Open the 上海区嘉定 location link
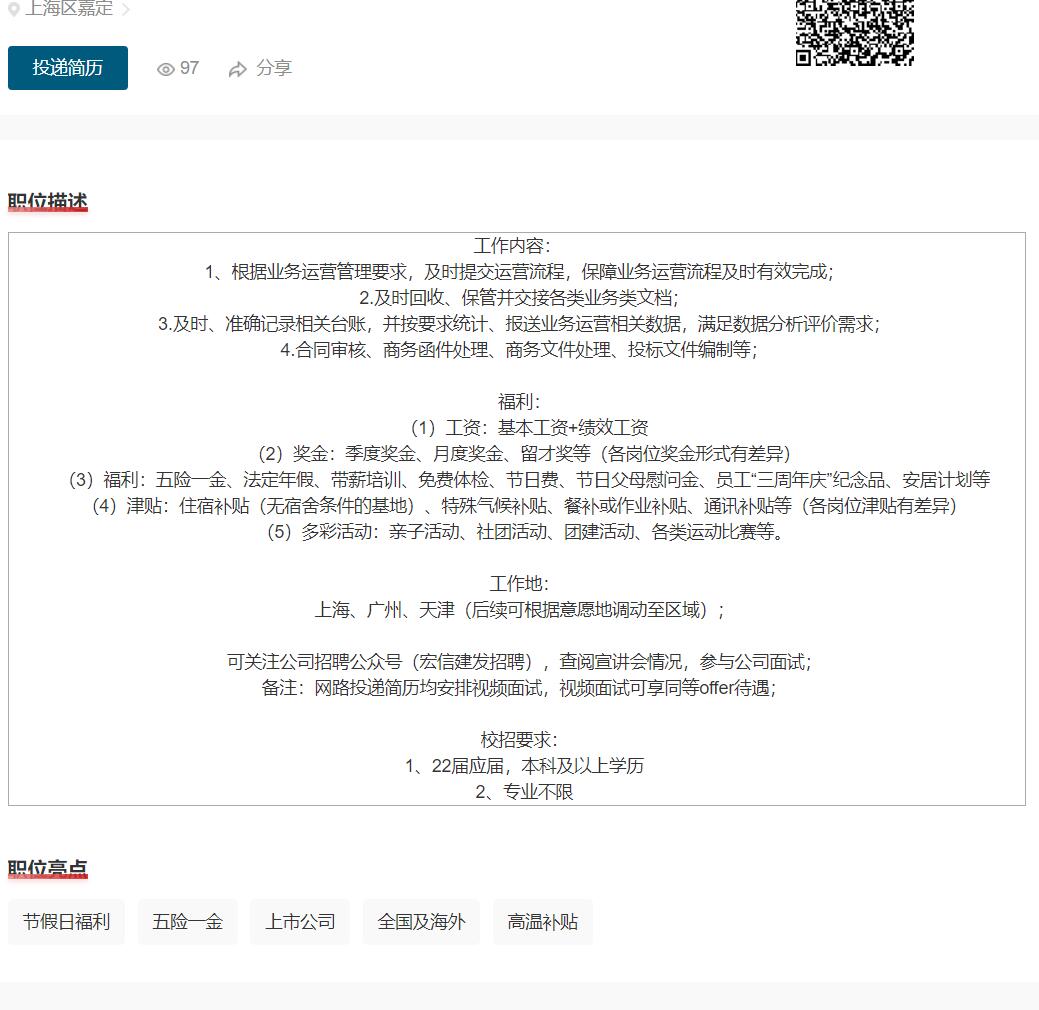This screenshot has height=1010, width=1039. coord(69,9)
